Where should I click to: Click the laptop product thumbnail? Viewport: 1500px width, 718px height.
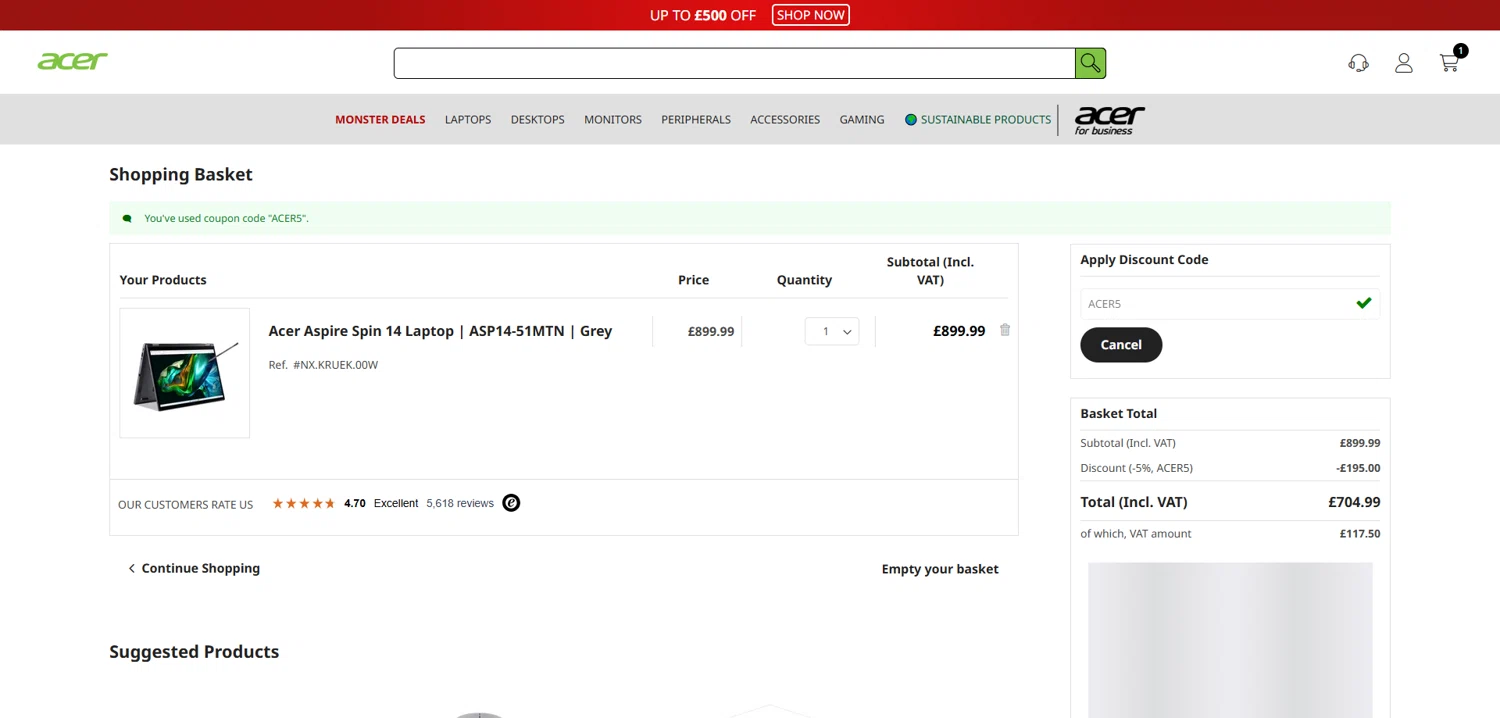click(x=185, y=373)
